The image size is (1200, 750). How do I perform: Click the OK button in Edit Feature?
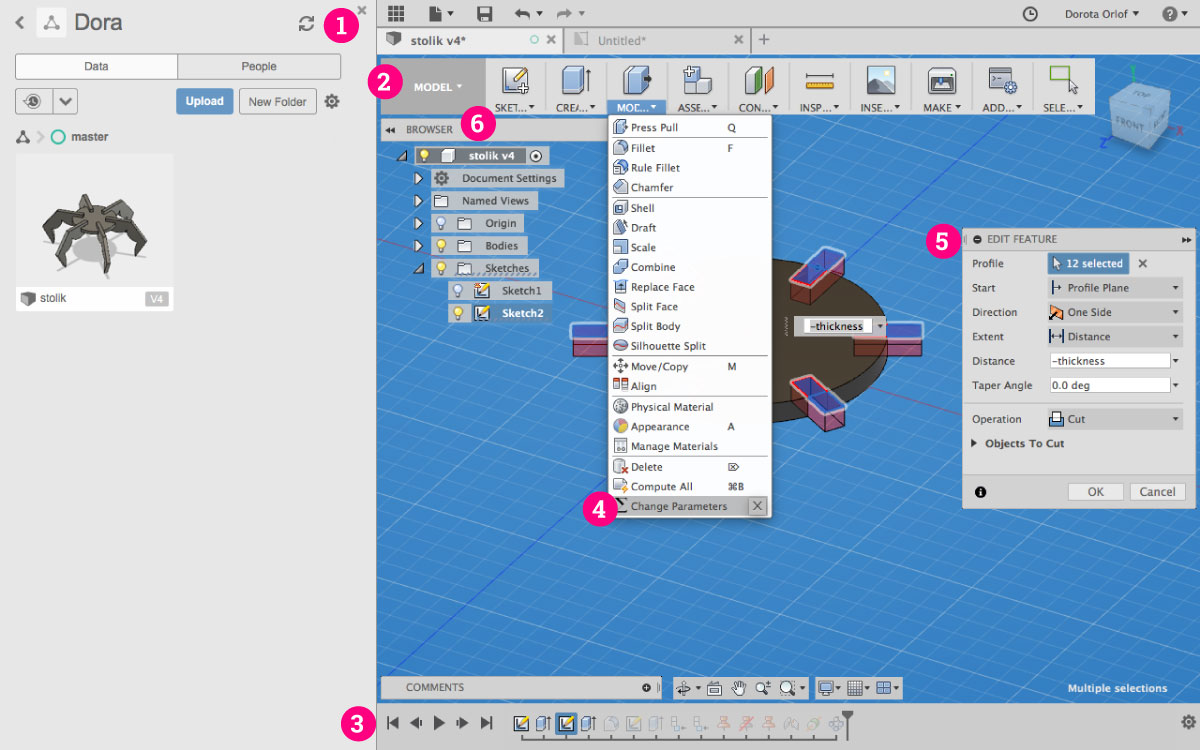pyautogui.click(x=1095, y=491)
